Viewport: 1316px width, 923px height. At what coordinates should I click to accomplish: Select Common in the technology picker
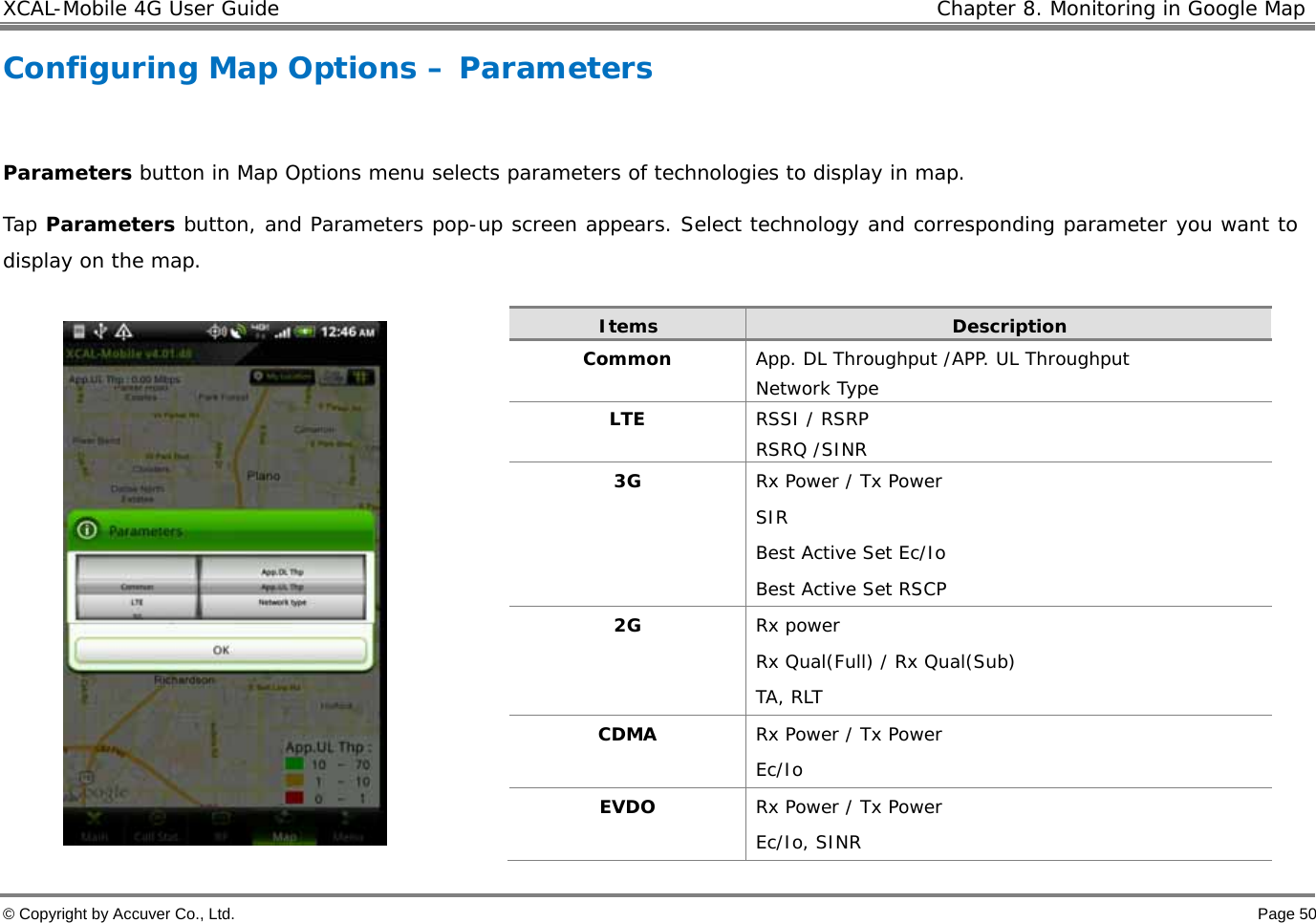[135, 585]
